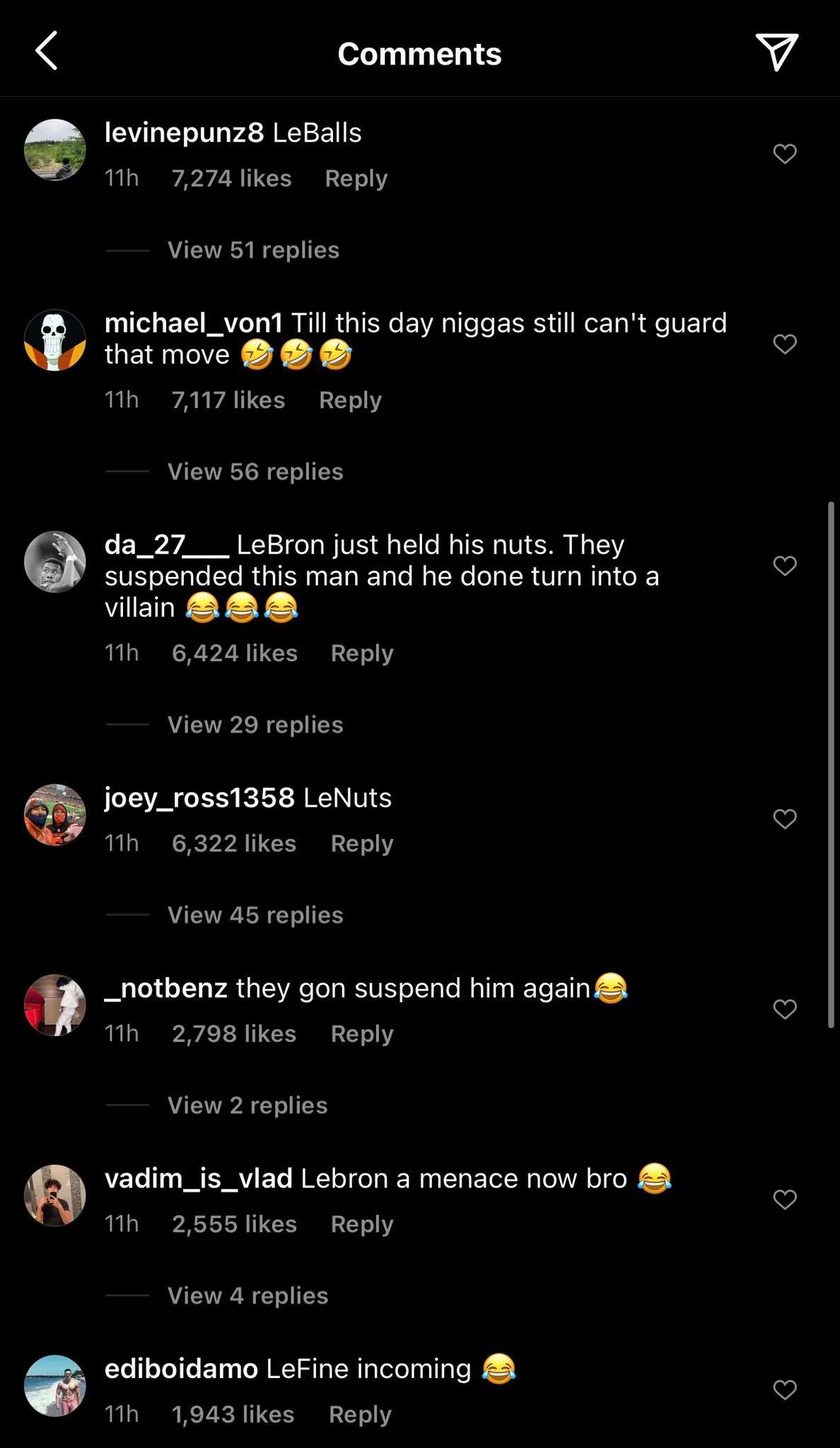Expand View 45 replies

(x=255, y=915)
